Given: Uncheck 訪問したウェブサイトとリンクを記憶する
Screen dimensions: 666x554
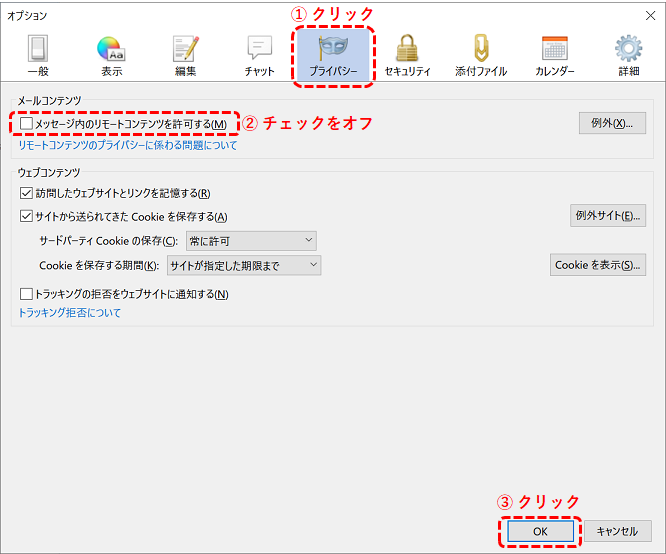Looking at the screenshot, I should [26, 193].
